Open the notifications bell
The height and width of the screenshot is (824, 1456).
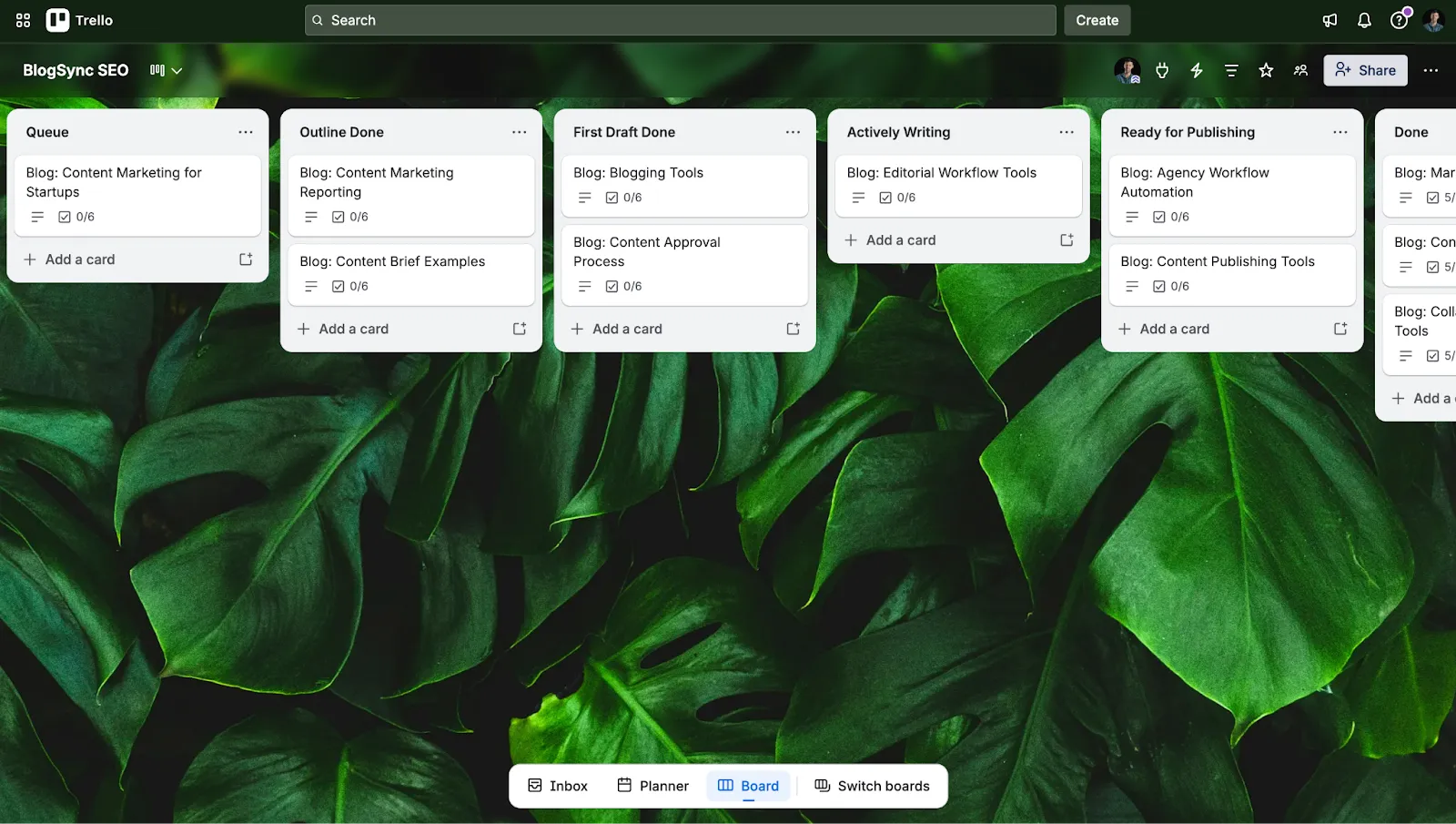1364,20
